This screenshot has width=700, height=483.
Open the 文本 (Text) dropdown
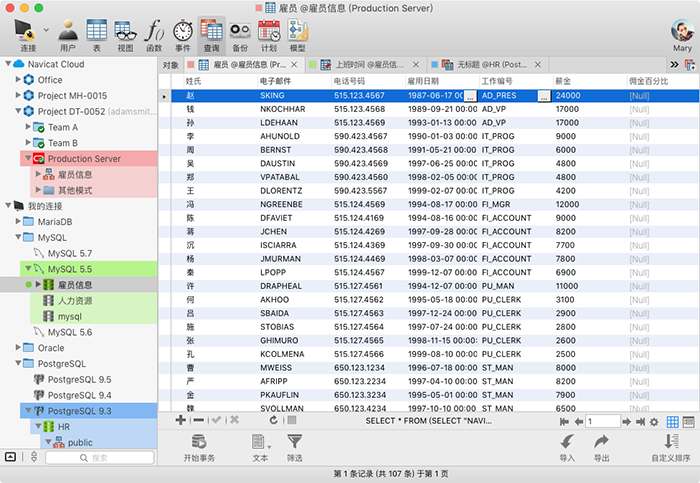click(261, 448)
